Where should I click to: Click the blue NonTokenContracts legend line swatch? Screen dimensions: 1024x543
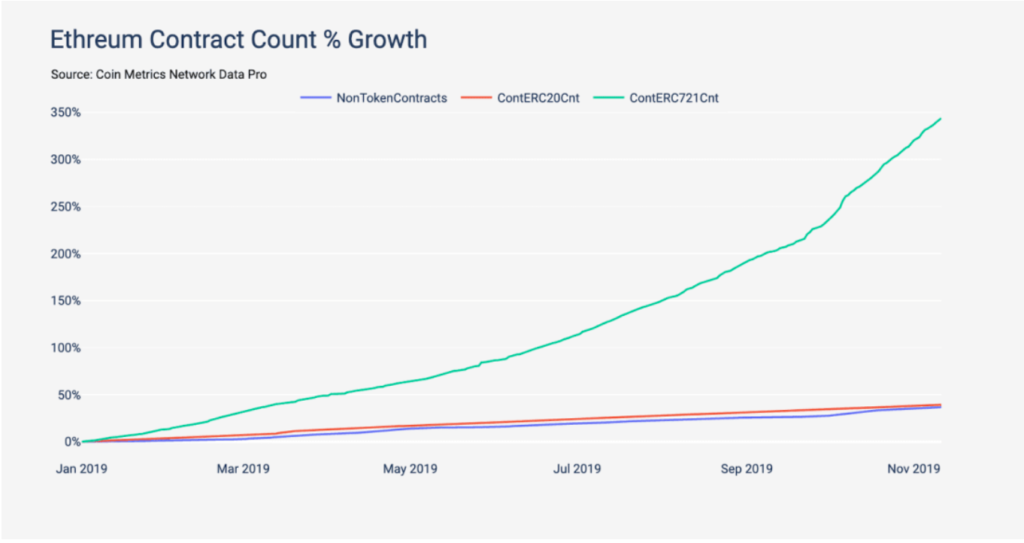point(315,97)
